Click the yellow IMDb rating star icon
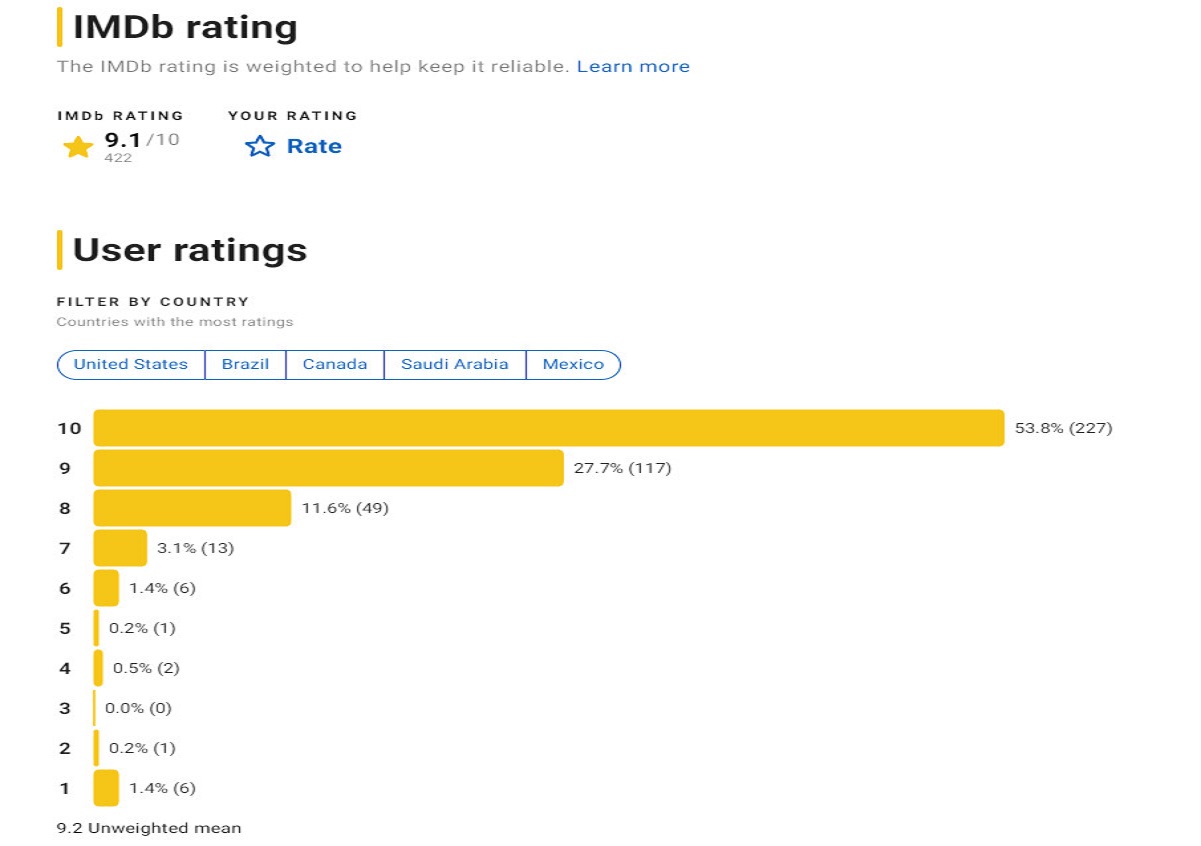 78,147
